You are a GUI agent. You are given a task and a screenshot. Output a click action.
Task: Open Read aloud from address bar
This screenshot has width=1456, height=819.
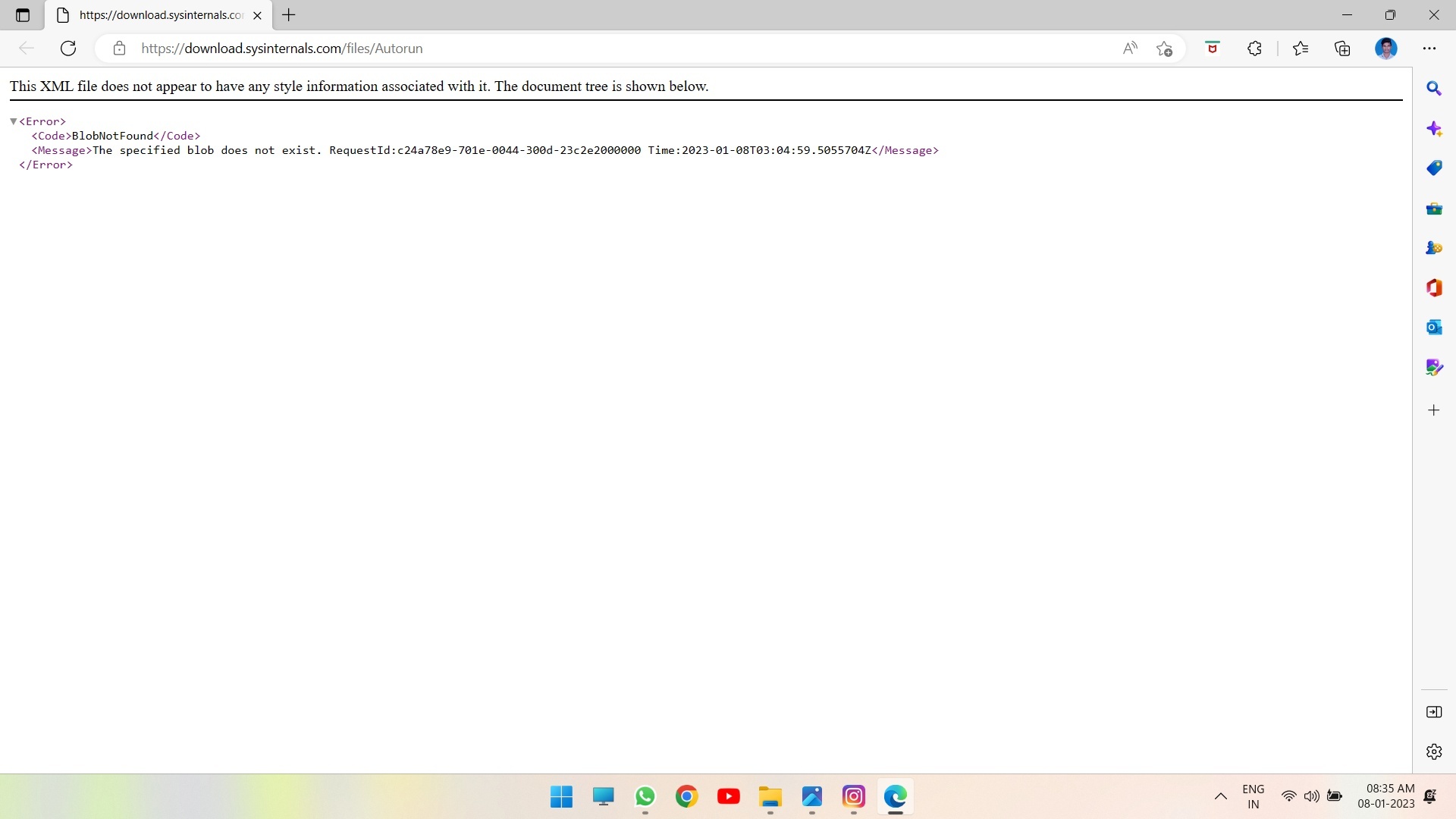click(x=1130, y=49)
